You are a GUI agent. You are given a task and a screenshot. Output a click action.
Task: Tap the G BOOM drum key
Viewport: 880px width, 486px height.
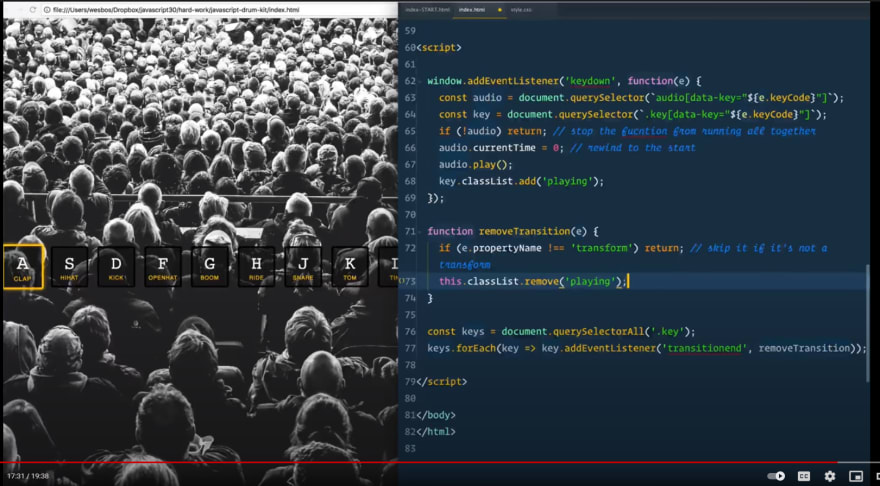tap(209, 267)
